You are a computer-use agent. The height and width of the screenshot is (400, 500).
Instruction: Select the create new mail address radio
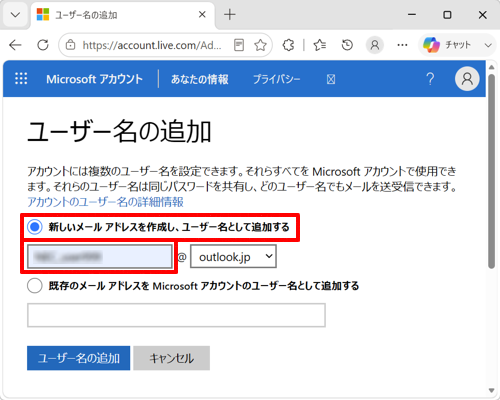pyautogui.click(x=35, y=227)
